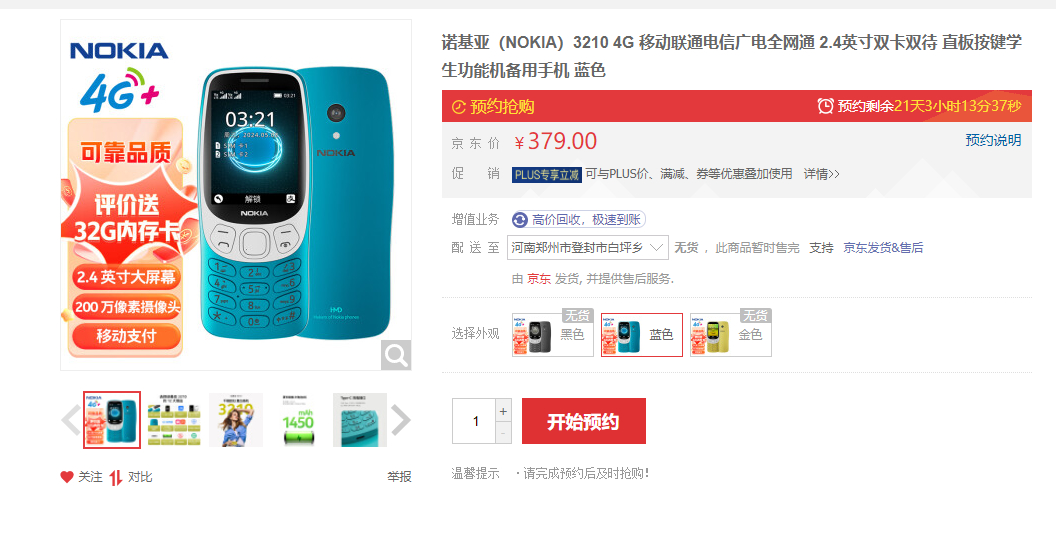The image size is (1056, 553).
Task: Click the 预约抢购 clock icon
Action: pos(459,106)
